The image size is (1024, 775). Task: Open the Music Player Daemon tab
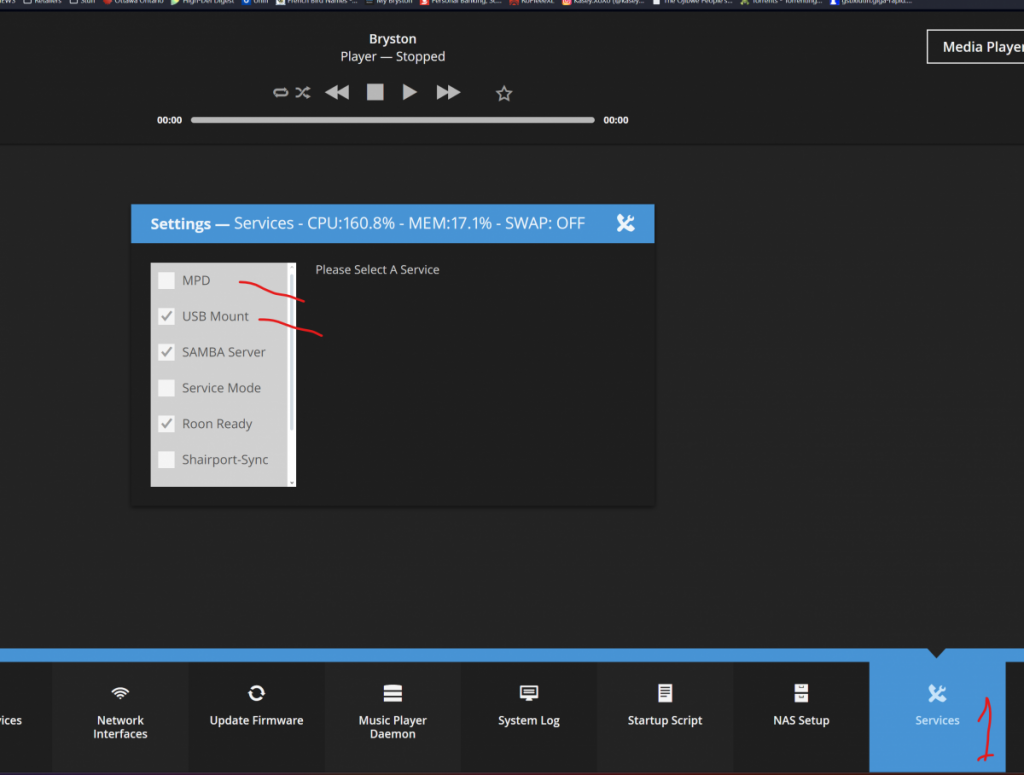tap(392, 717)
